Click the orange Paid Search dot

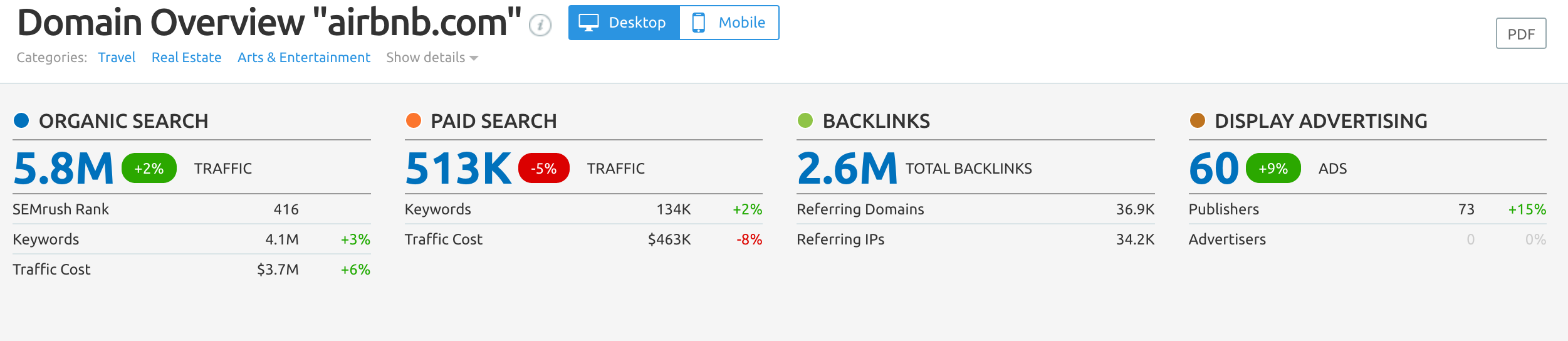(414, 120)
